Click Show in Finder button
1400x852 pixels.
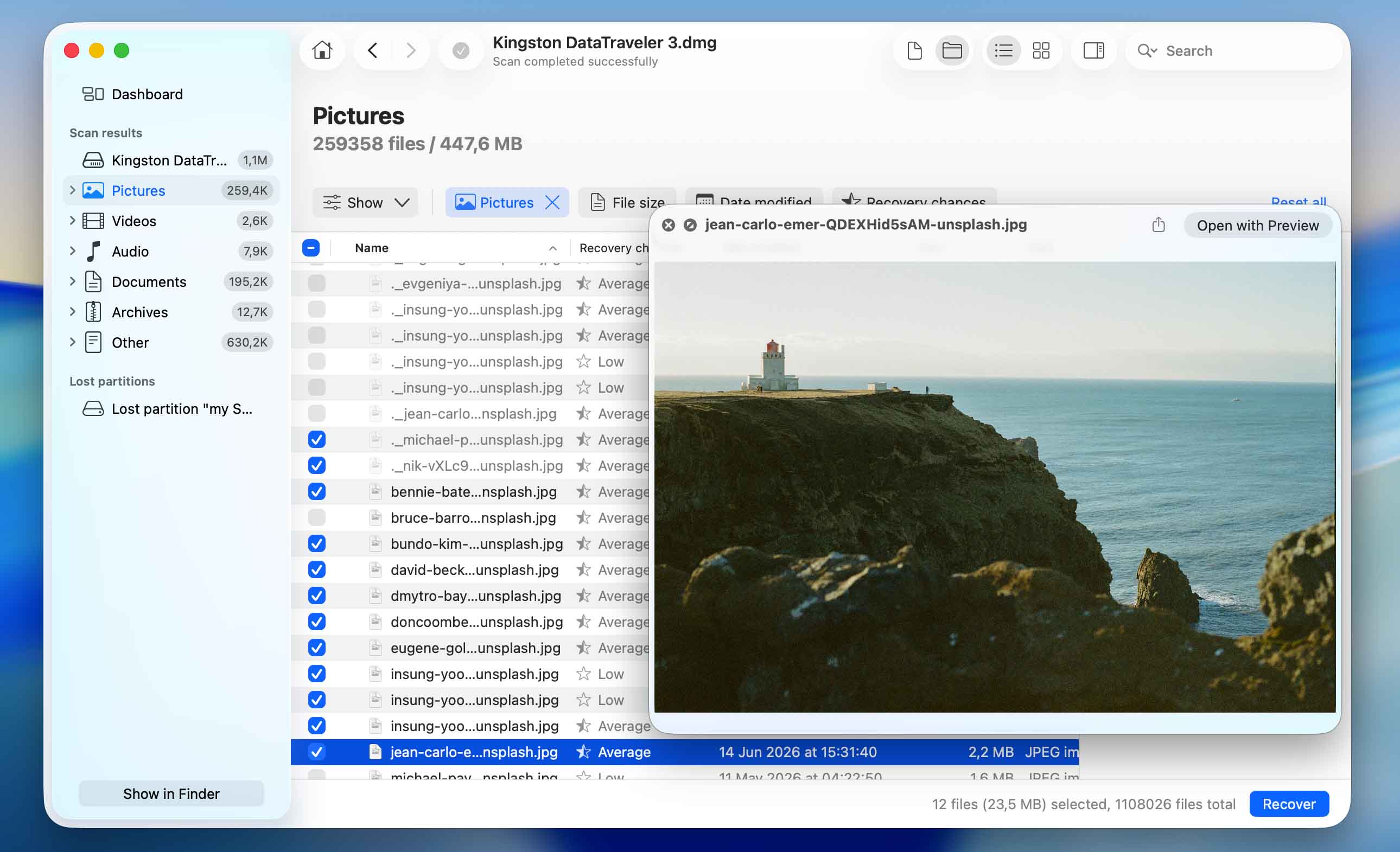[x=171, y=793]
